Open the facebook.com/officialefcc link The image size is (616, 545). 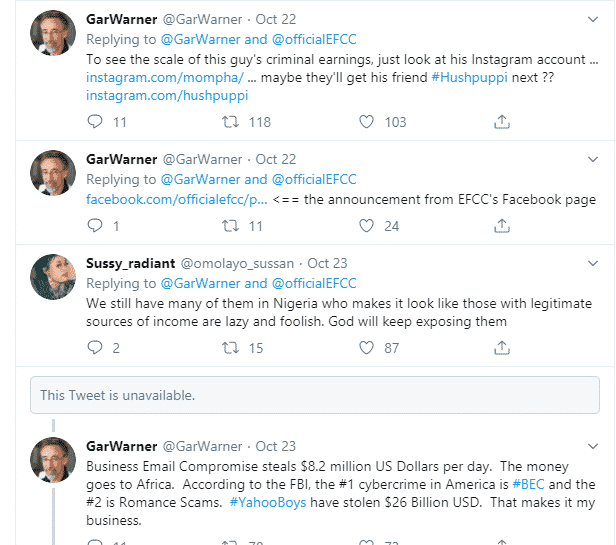[176, 199]
